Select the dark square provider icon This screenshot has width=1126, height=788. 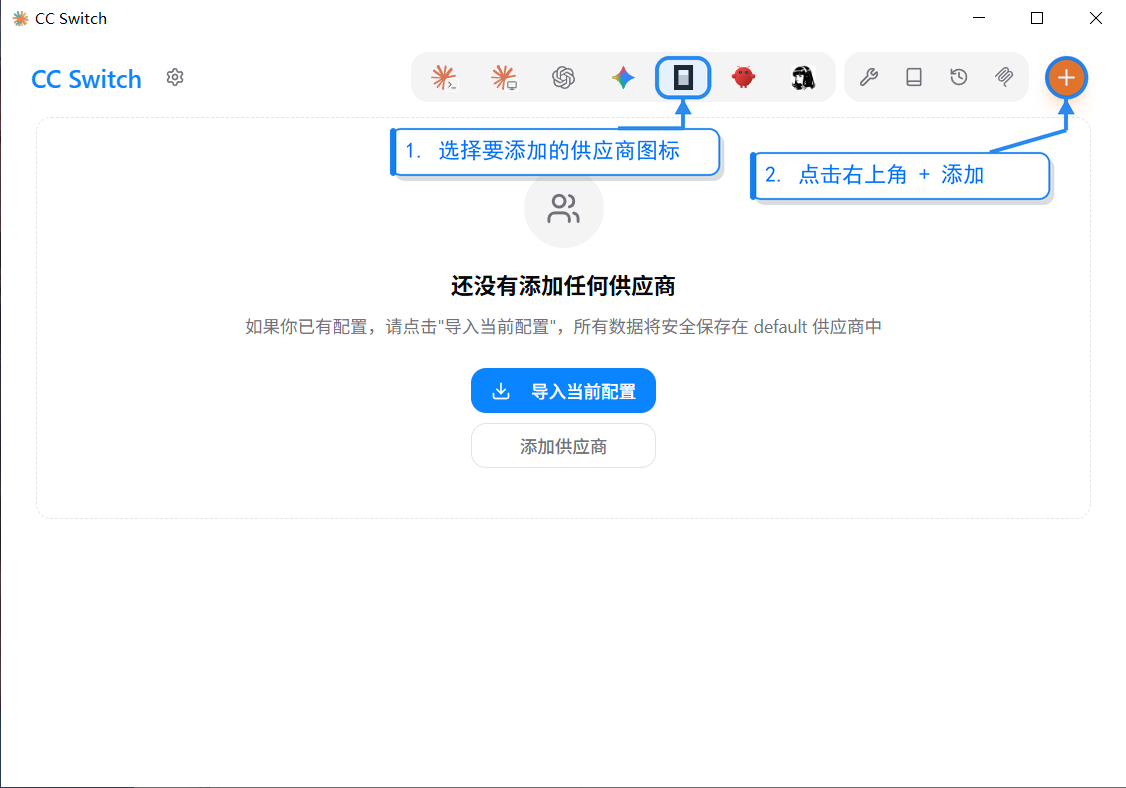click(x=683, y=77)
